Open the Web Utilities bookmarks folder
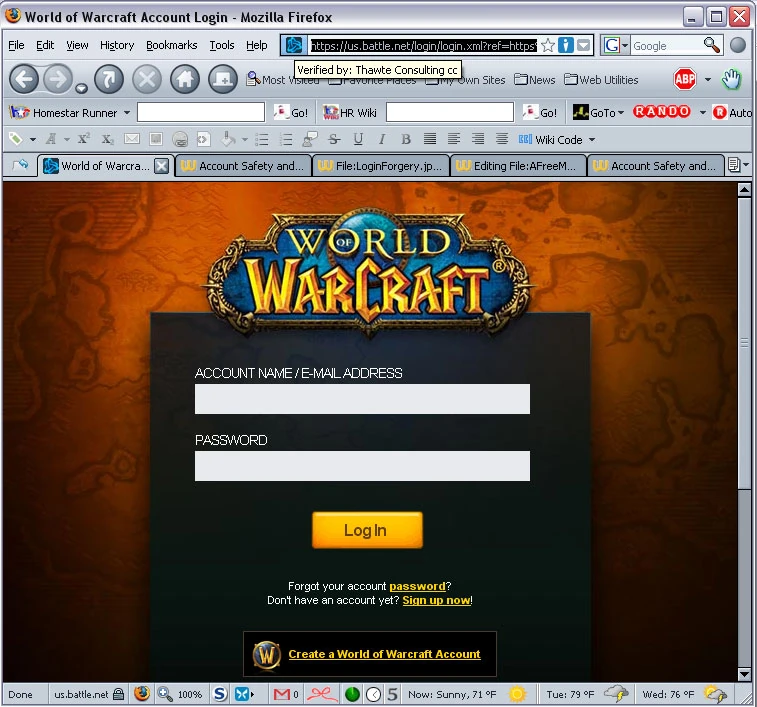The image size is (757, 707). 601,80
